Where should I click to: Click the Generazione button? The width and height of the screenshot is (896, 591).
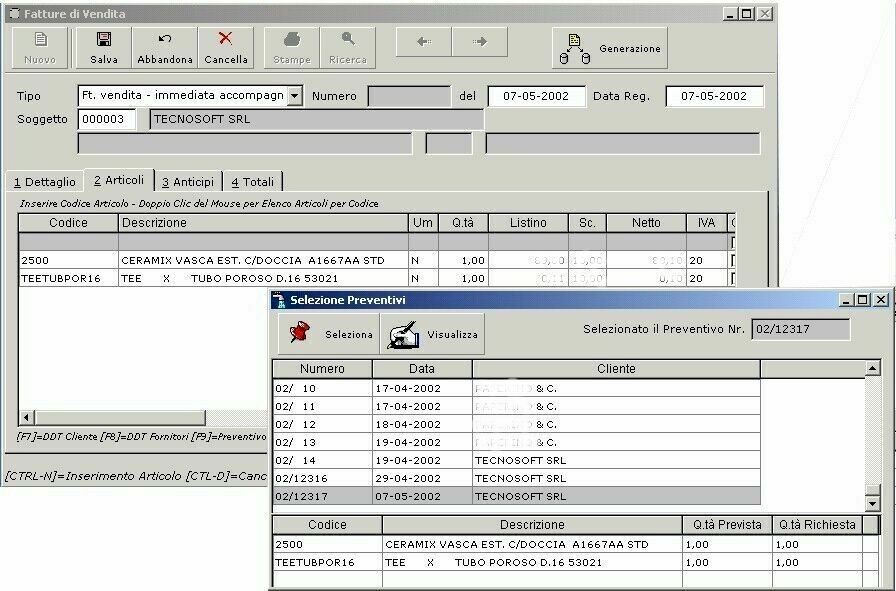tap(610, 48)
